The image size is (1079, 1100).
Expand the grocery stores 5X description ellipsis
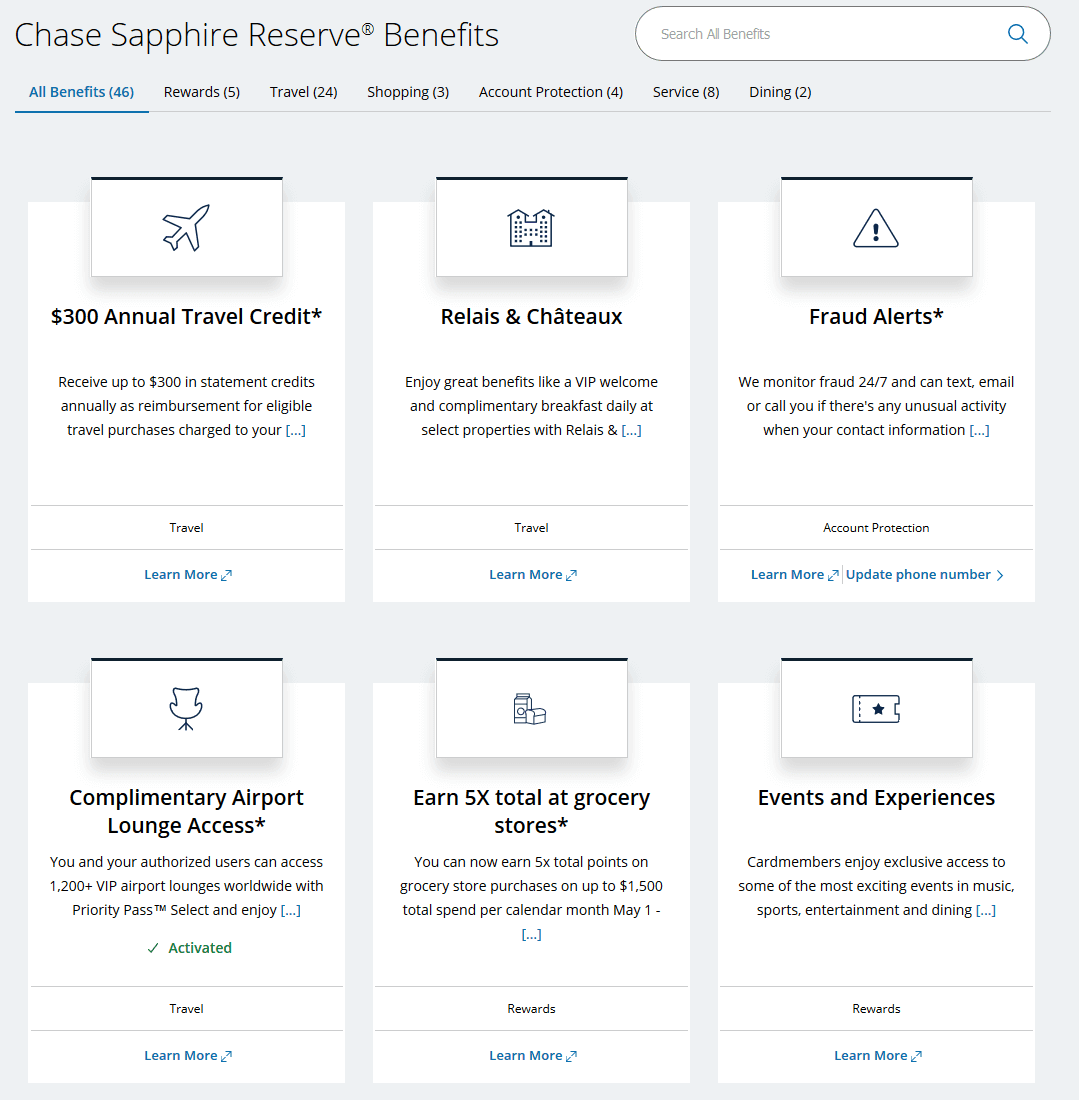[x=531, y=934]
